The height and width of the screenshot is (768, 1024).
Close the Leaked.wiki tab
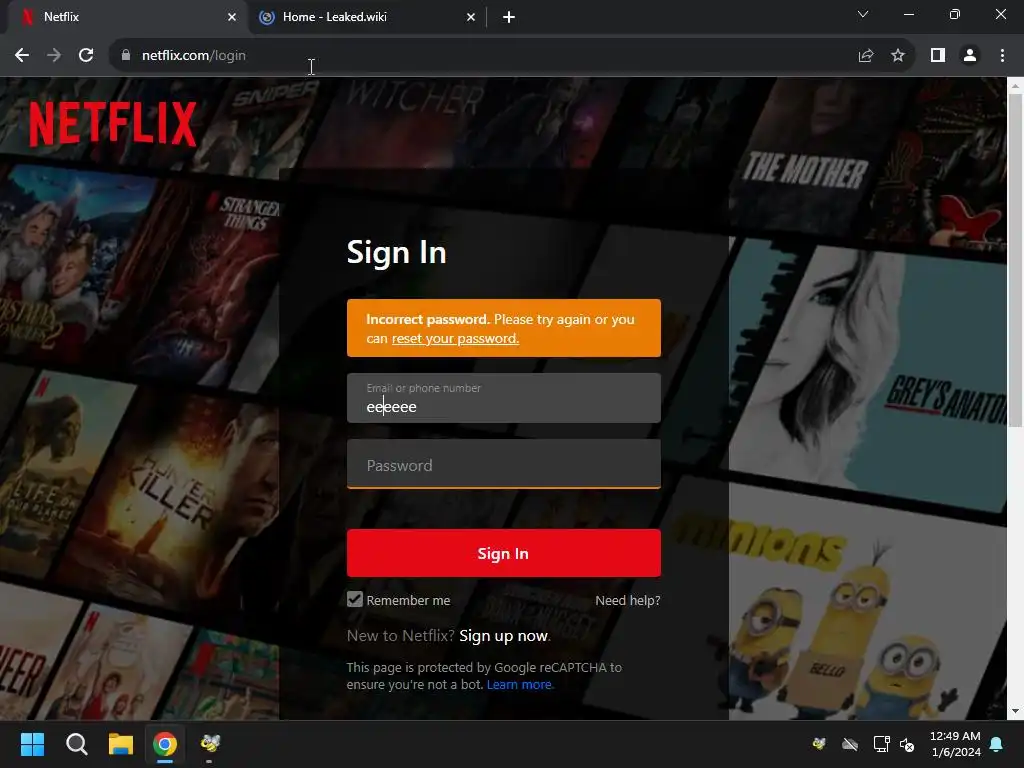[x=471, y=17]
